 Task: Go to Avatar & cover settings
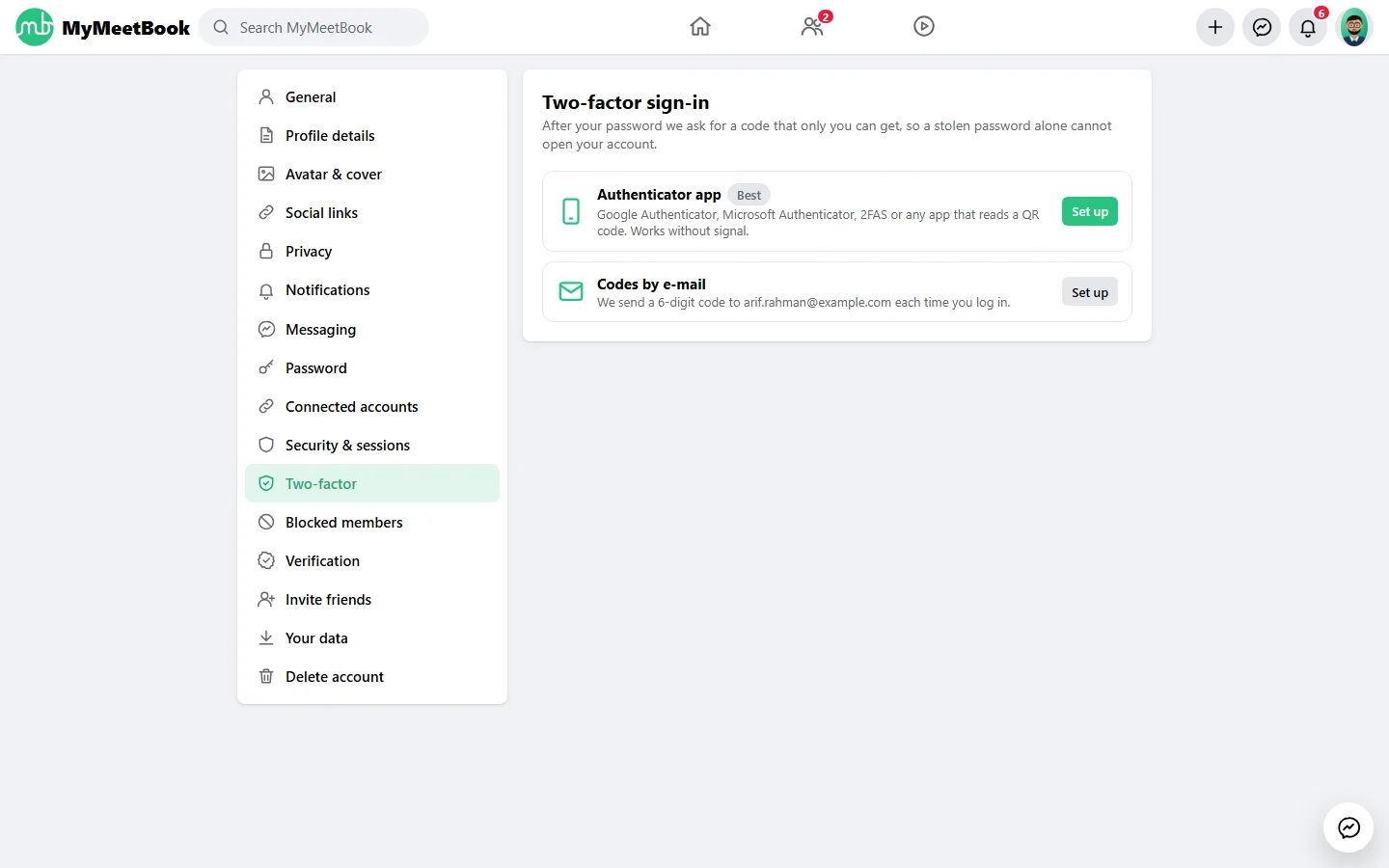[x=372, y=175]
